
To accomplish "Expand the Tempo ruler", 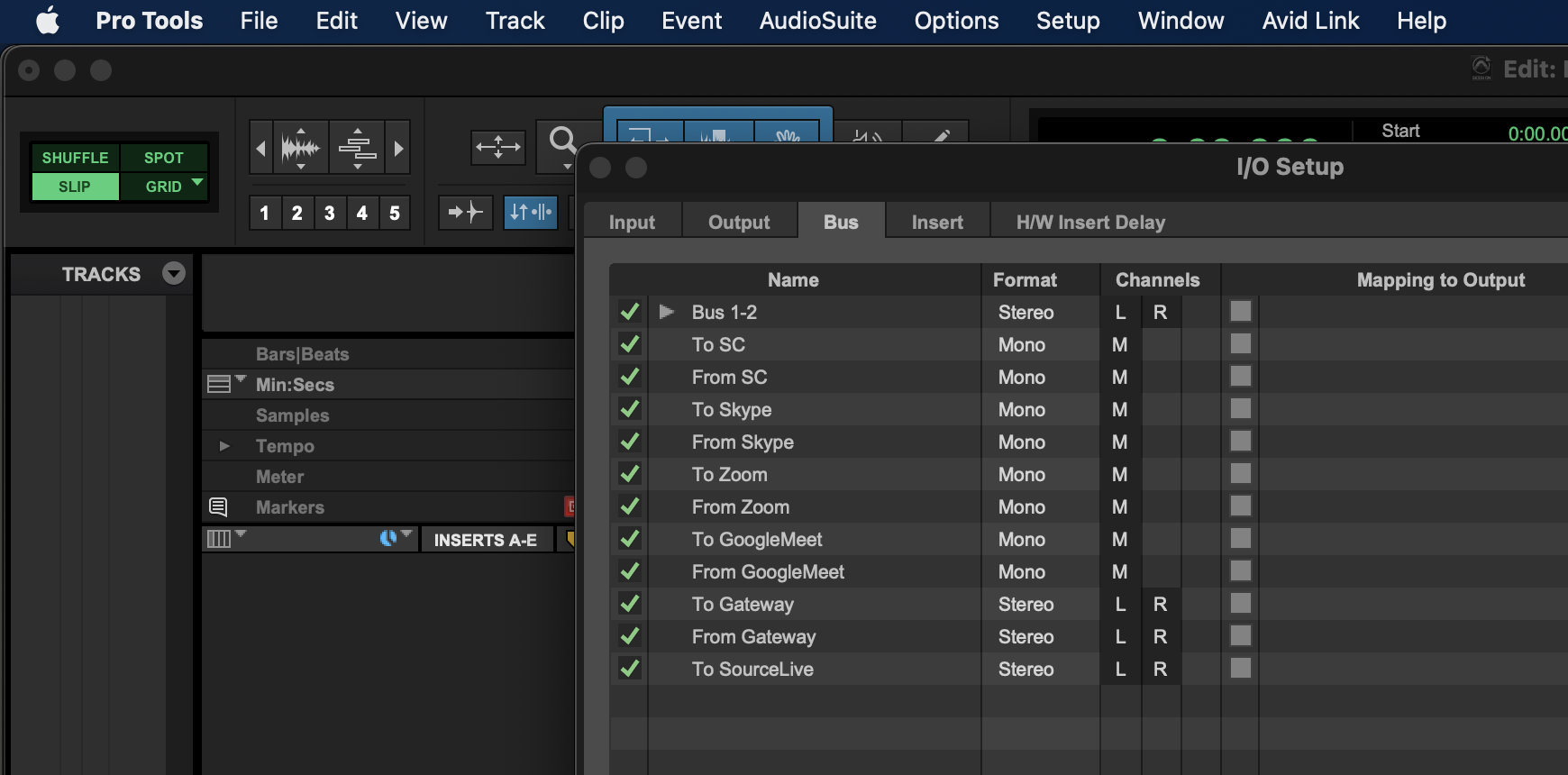I will pyautogui.click(x=224, y=446).
